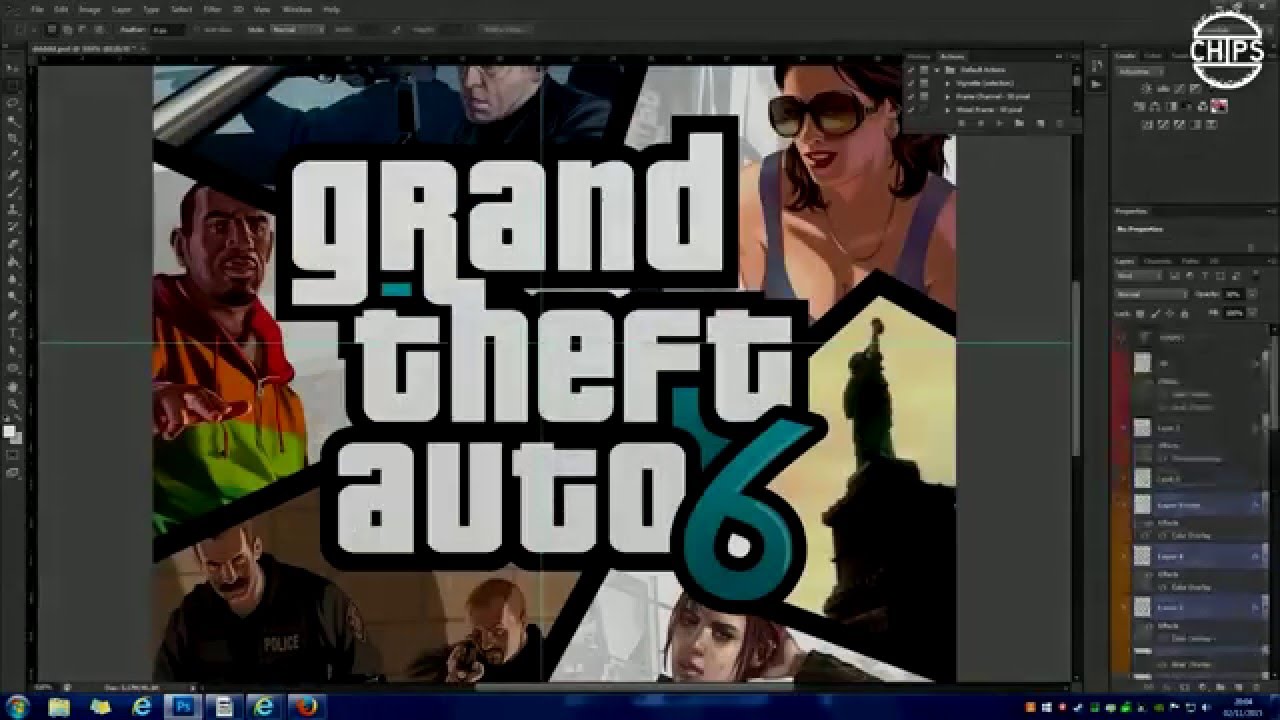Toggle the Wood Frame action checkbox
Image resolution: width=1280 pixels, height=720 pixels.
[911, 109]
